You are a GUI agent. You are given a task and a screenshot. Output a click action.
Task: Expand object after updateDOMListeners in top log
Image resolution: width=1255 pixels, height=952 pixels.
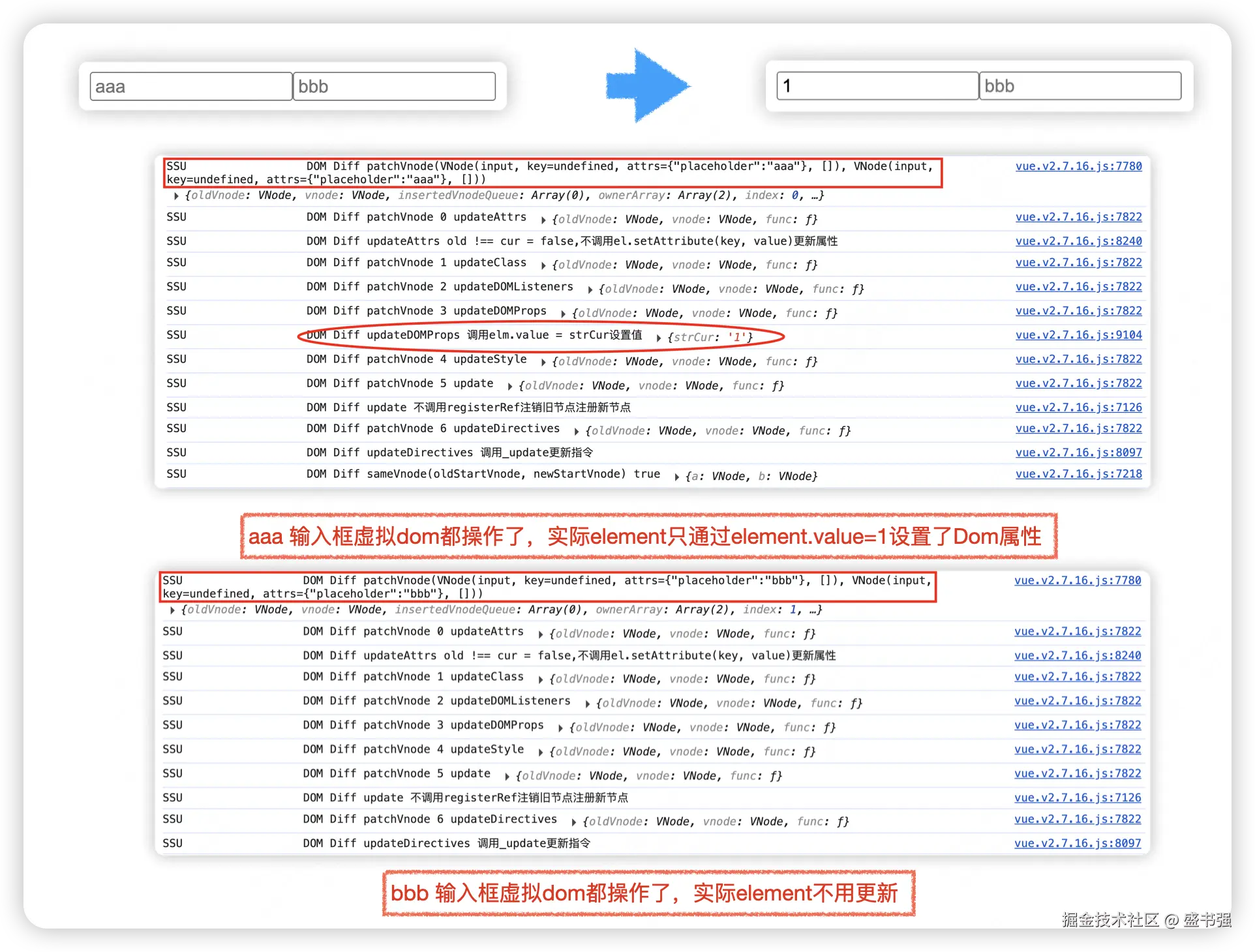590,290
